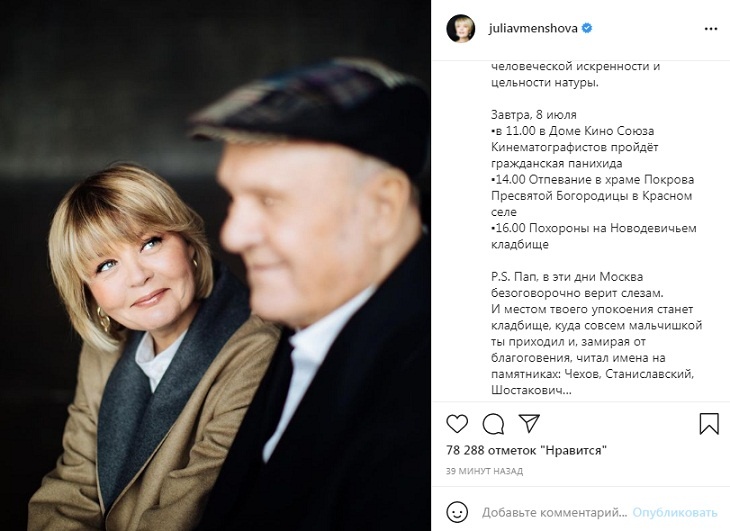730x531 pixels.
Task: View the 78 288 likes list
Action: click(527, 450)
